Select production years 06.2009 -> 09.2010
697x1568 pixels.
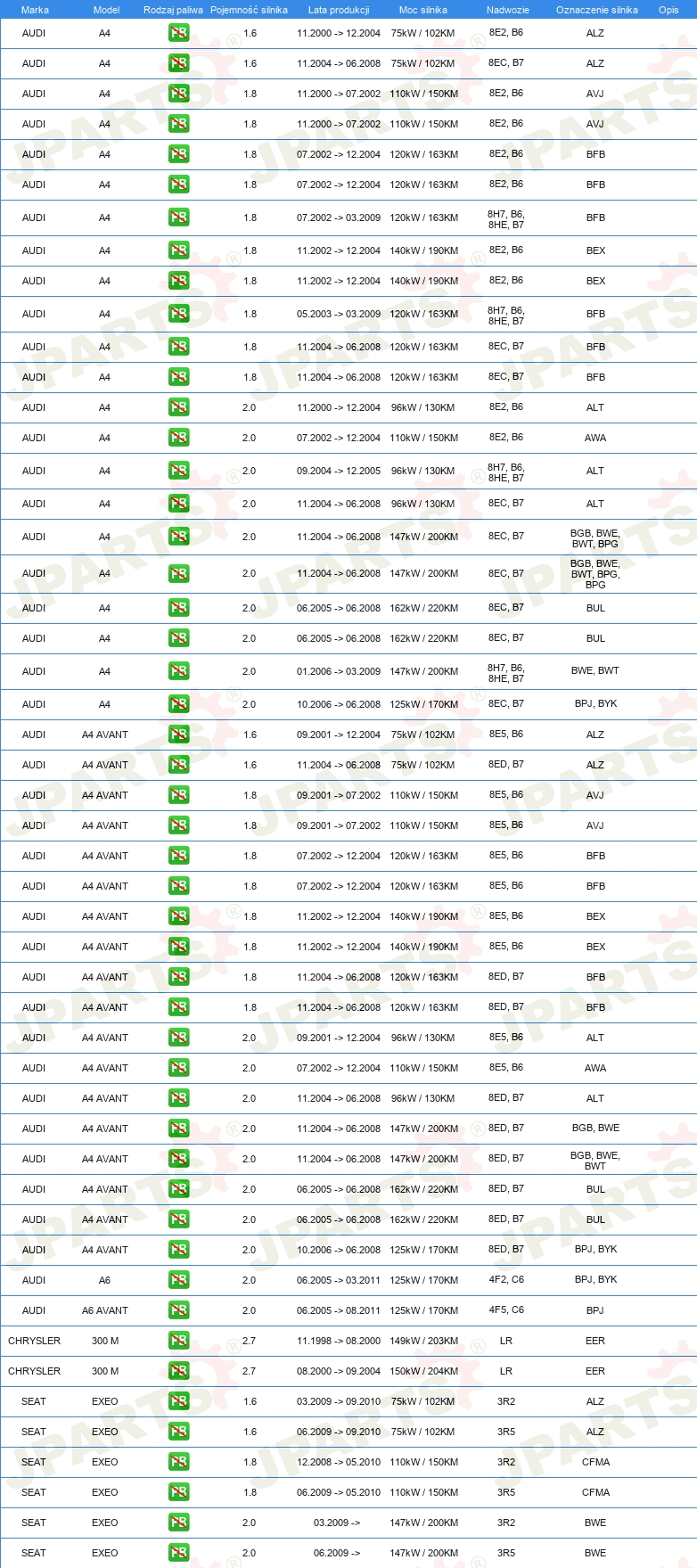coord(339,1432)
